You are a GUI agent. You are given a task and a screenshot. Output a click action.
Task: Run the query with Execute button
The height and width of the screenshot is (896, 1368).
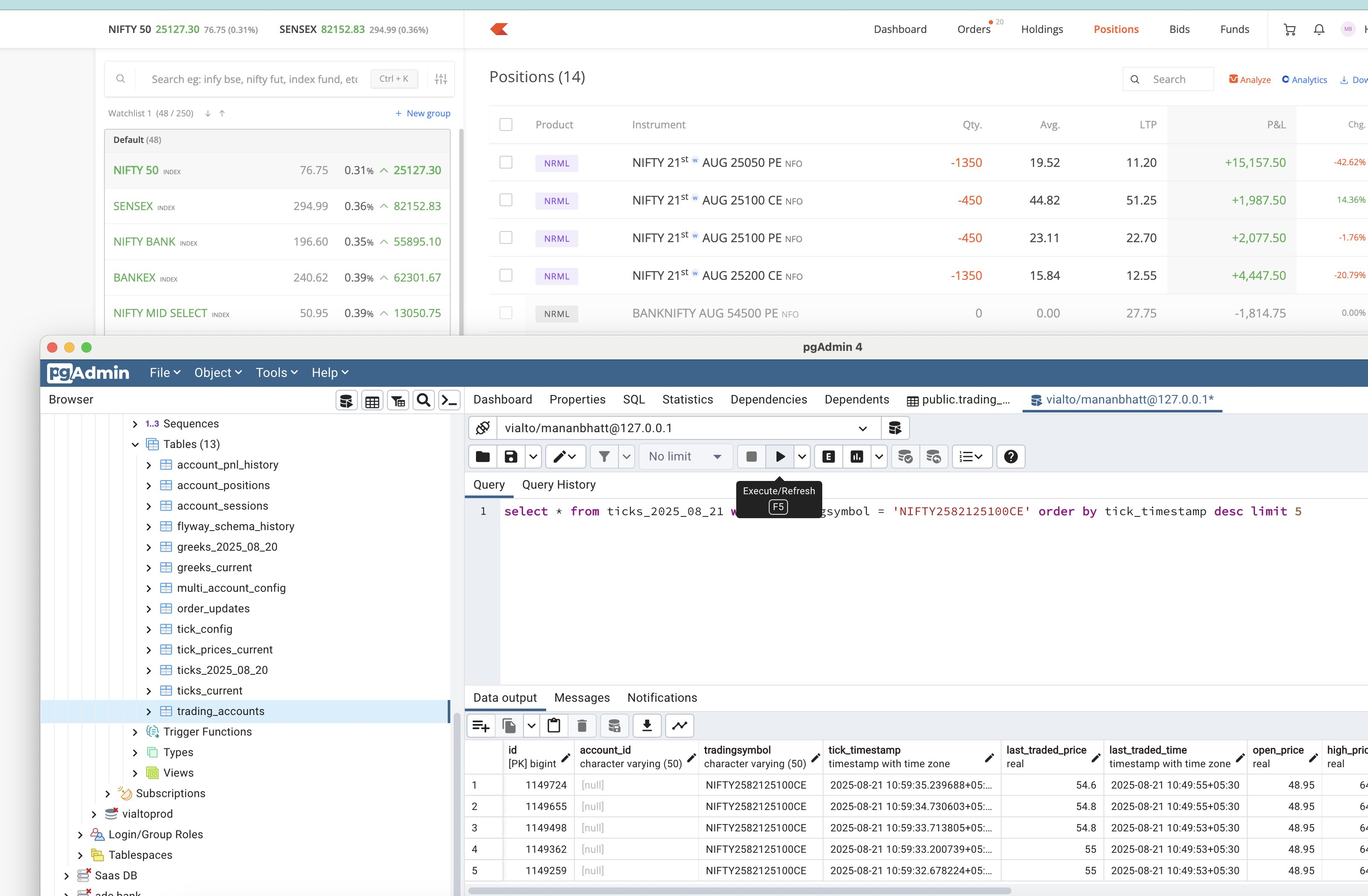pyautogui.click(x=780, y=456)
